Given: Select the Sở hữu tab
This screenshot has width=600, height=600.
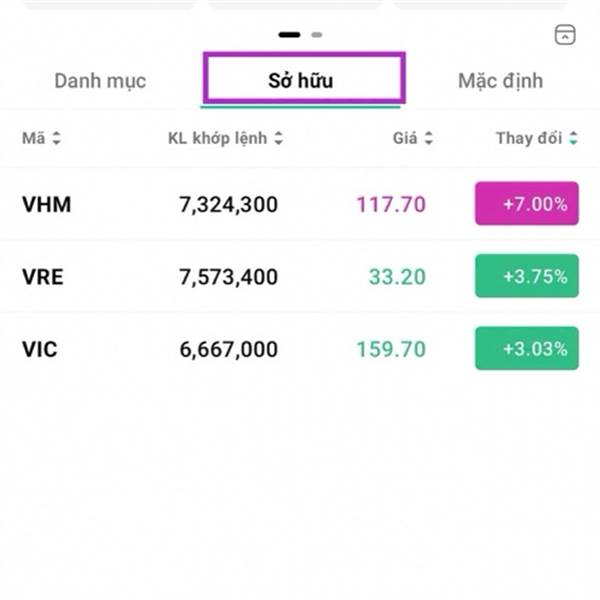Looking at the screenshot, I should click(x=301, y=81).
